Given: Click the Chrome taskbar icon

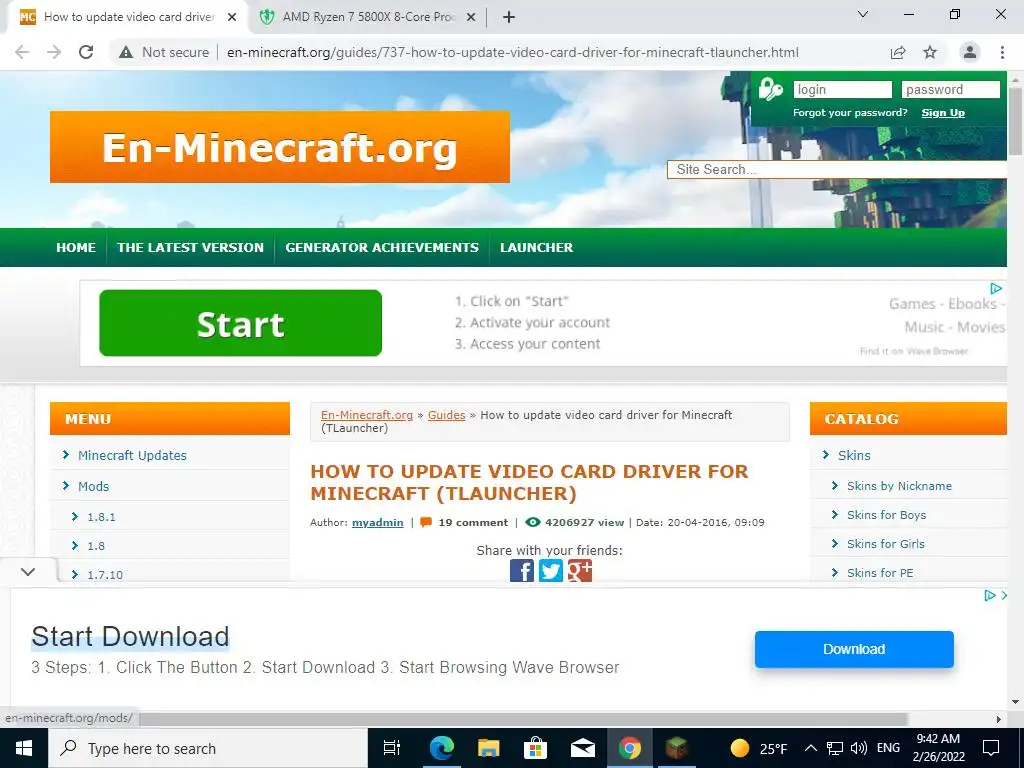Looking at the screenshot, I should click(x=630, y=748).
